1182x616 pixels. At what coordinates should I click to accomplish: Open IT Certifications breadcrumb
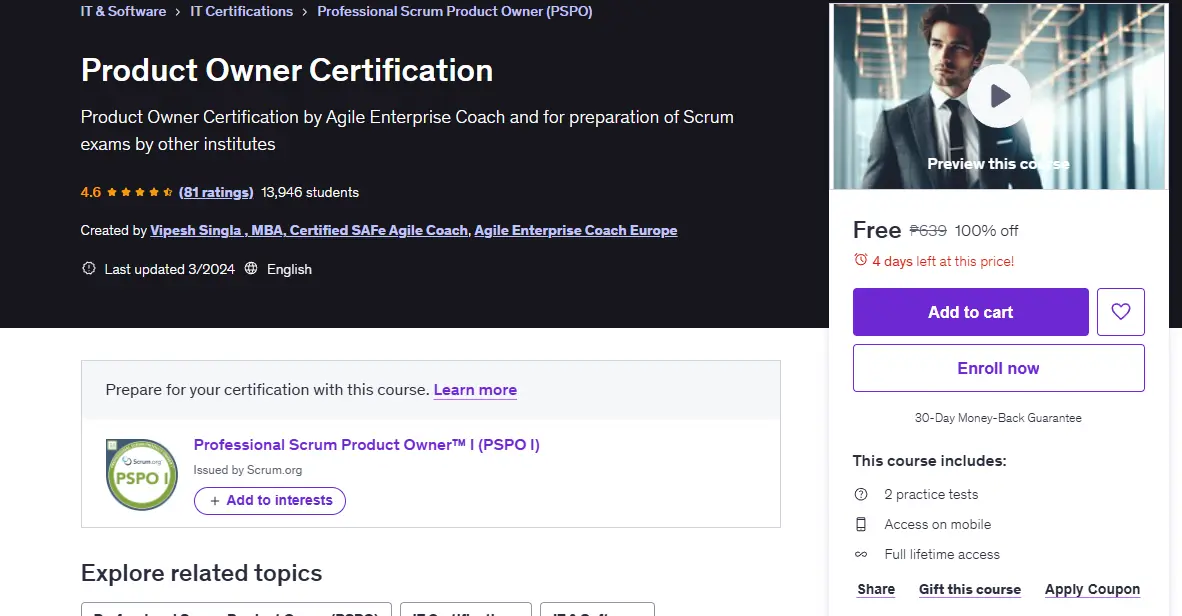click(x=241, y=11)
